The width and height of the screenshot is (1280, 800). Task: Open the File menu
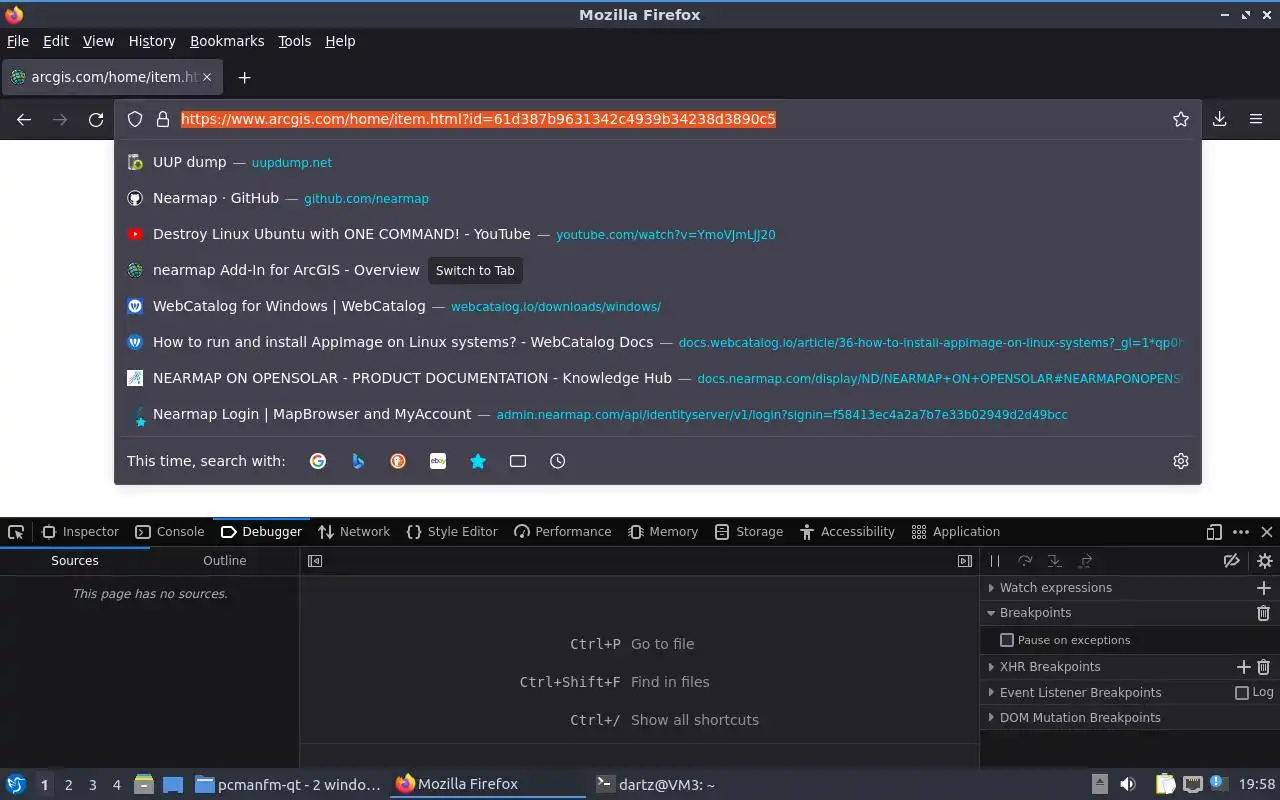pos(18,41)
